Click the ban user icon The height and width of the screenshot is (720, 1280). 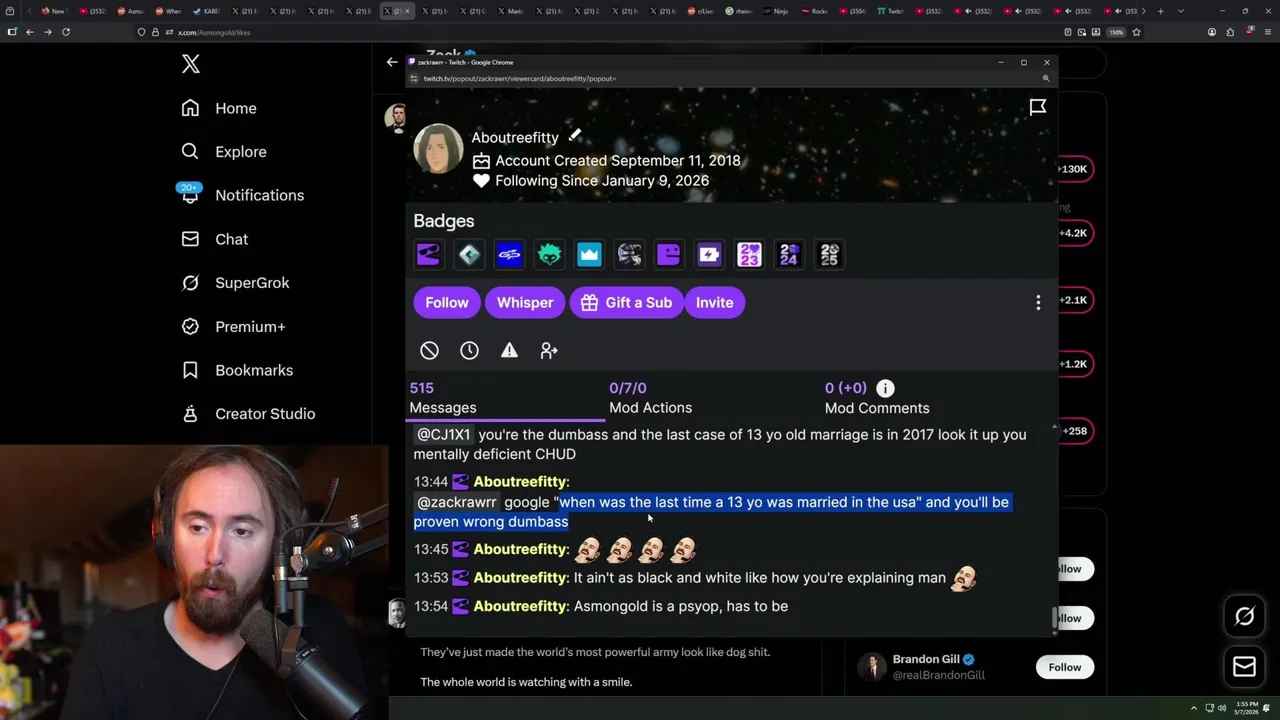tap(429, 350)
